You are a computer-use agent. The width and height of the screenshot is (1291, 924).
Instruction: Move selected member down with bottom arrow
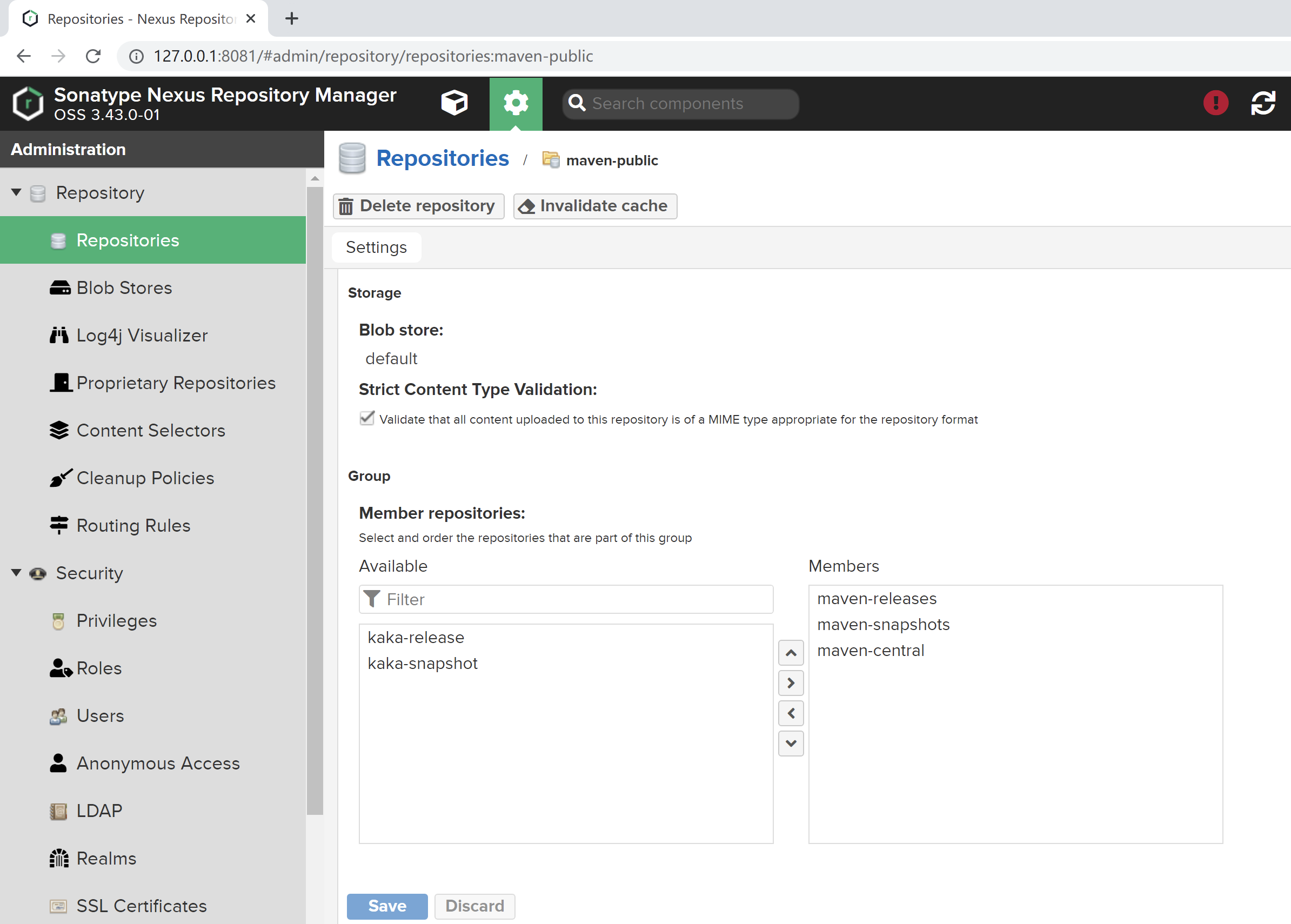(790, 743)
